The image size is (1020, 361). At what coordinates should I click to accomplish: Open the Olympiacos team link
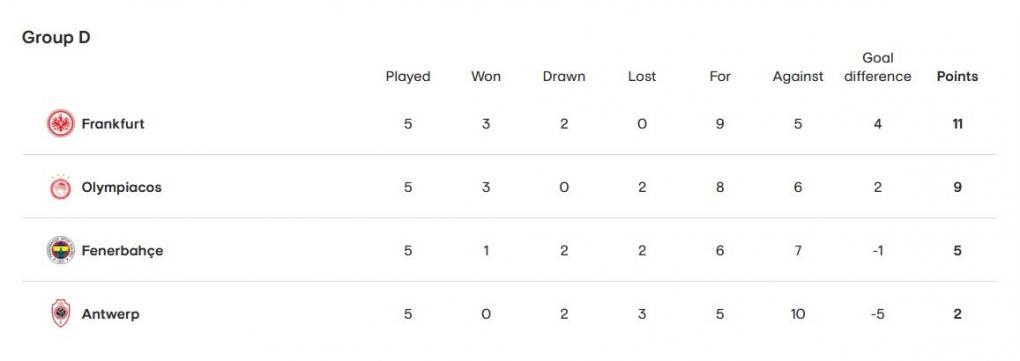(121, 187)
